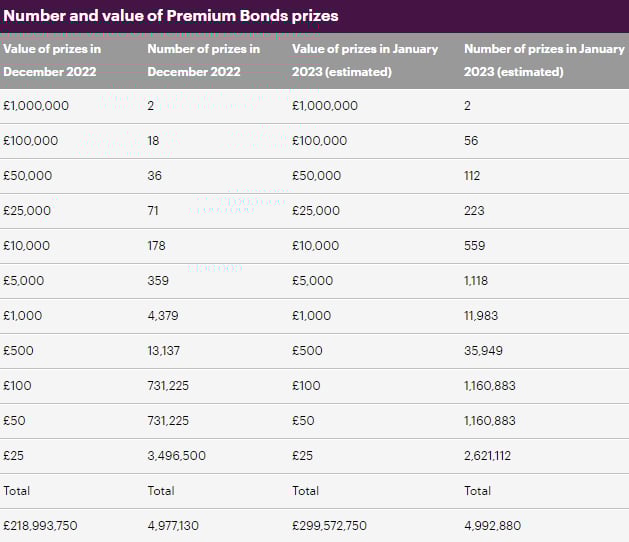
Task: Select the 3,496,500 cell for £25 prizes
Action: click(177, 456)
